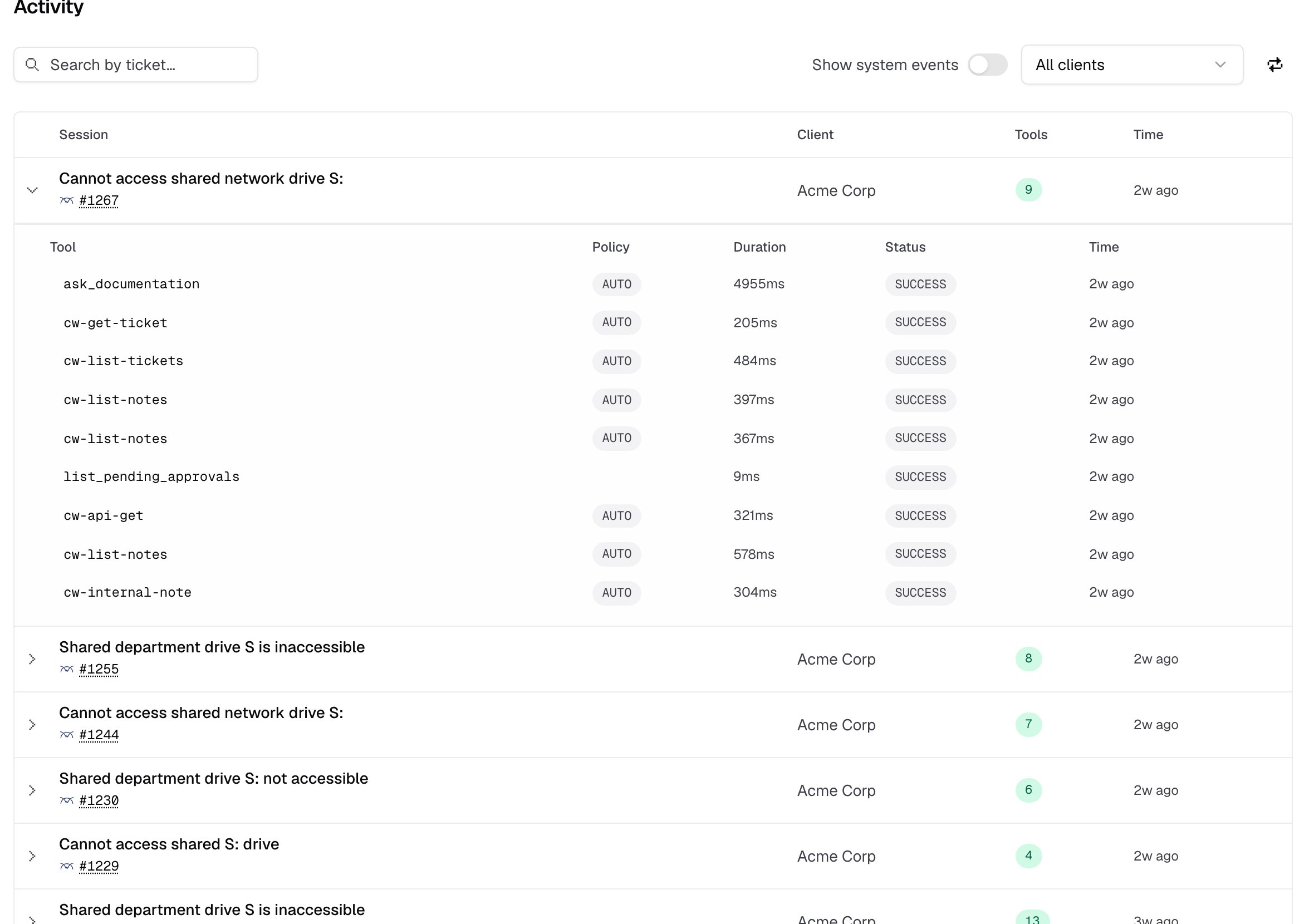The height and width of the screenshot is (924, 1314).
Task: Click the green 7 tools badge
Action: point(1028,724)
